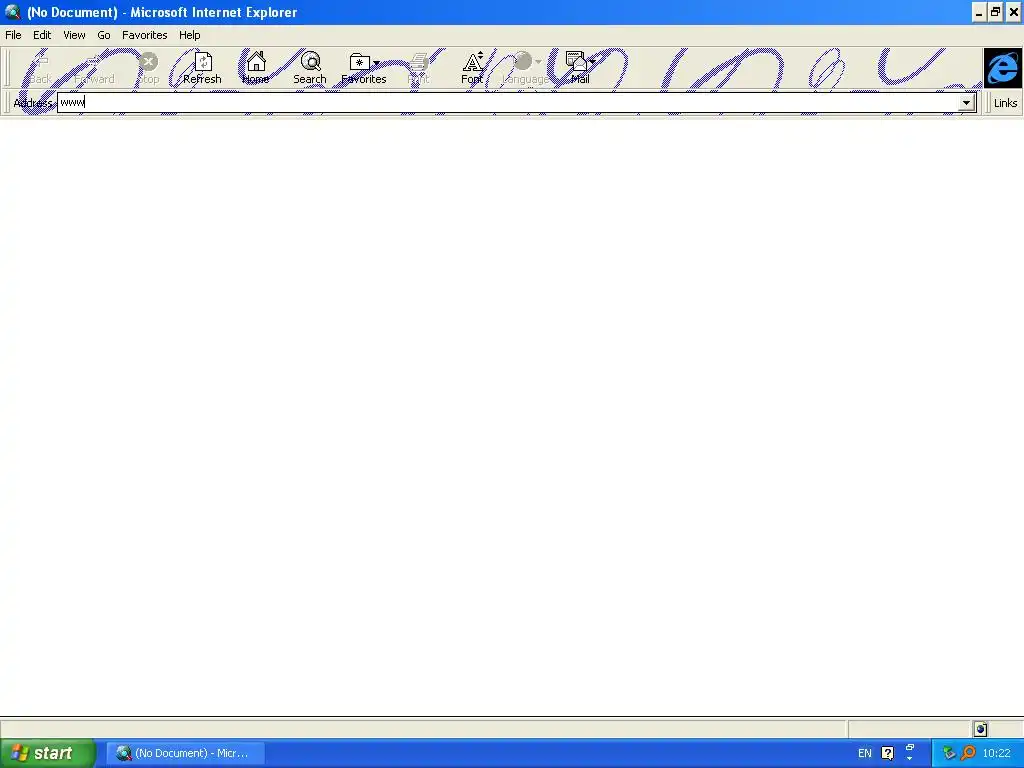The width and height of the screenshot is (1024, 768).
Task: Open the Address bar history dropdown
Action: tap(966, 103)
